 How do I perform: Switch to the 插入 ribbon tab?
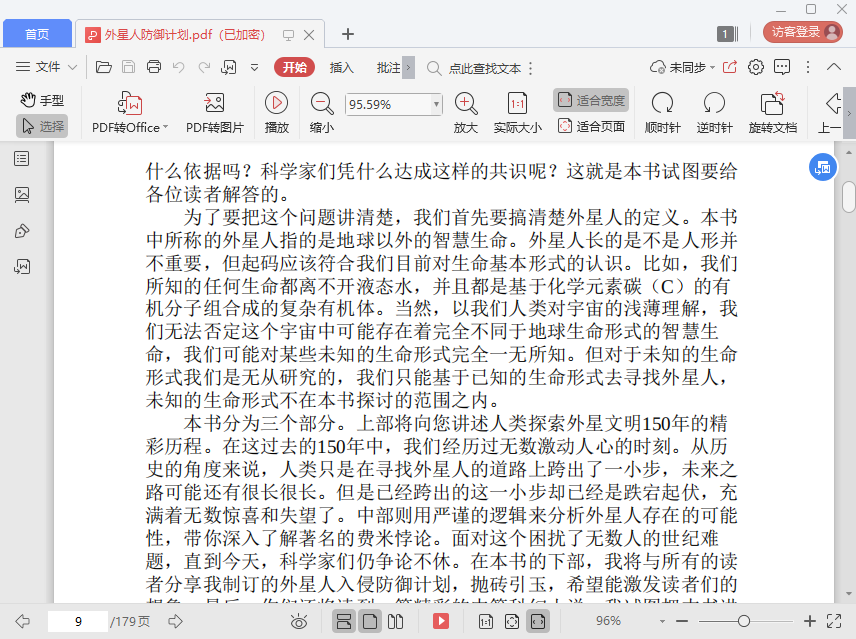coord(341,68)
